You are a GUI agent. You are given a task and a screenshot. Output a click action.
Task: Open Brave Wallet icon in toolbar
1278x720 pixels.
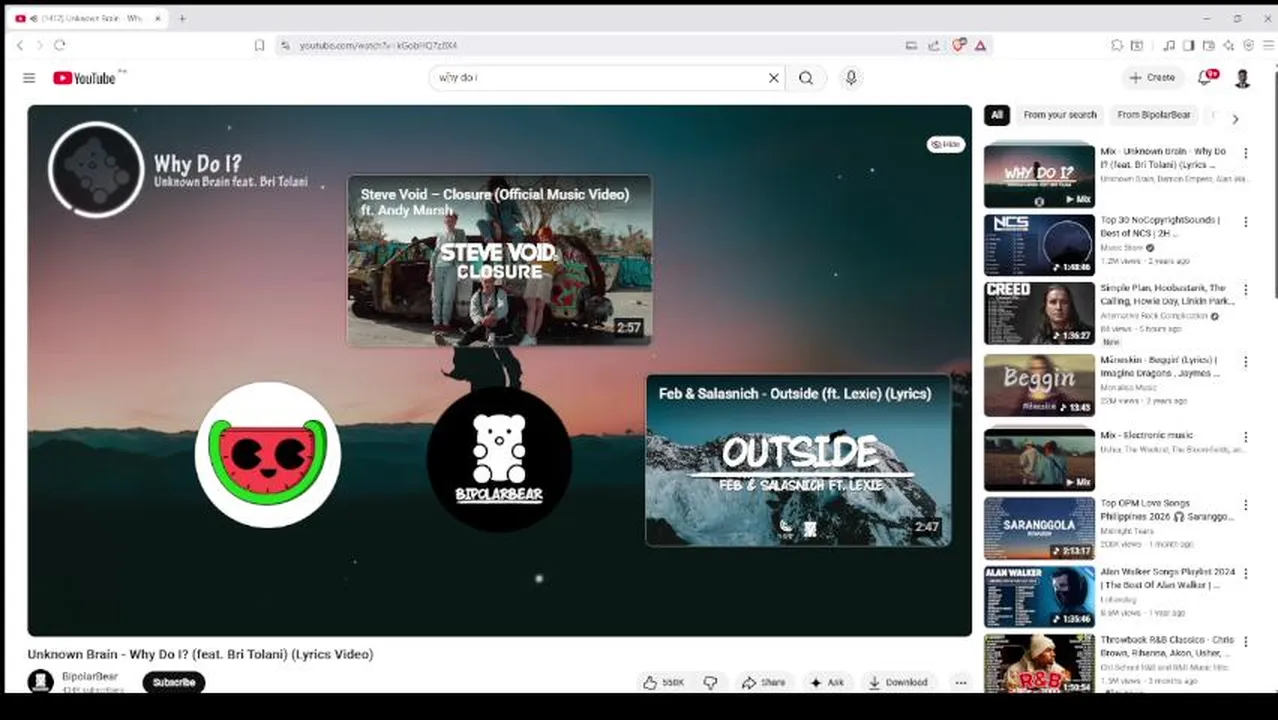pyautogui.click(x=1208, y=45)
